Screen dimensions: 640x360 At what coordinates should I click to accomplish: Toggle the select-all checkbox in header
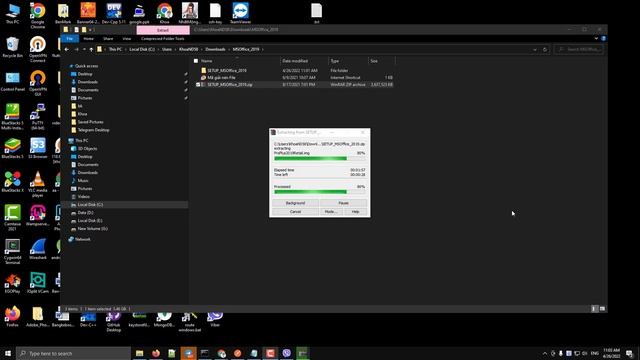196,61
